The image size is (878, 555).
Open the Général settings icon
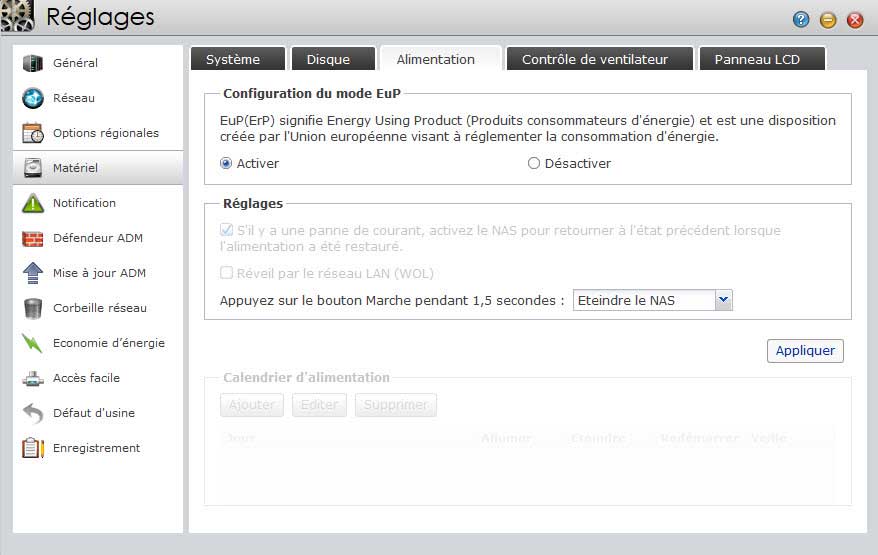[33, 63]
